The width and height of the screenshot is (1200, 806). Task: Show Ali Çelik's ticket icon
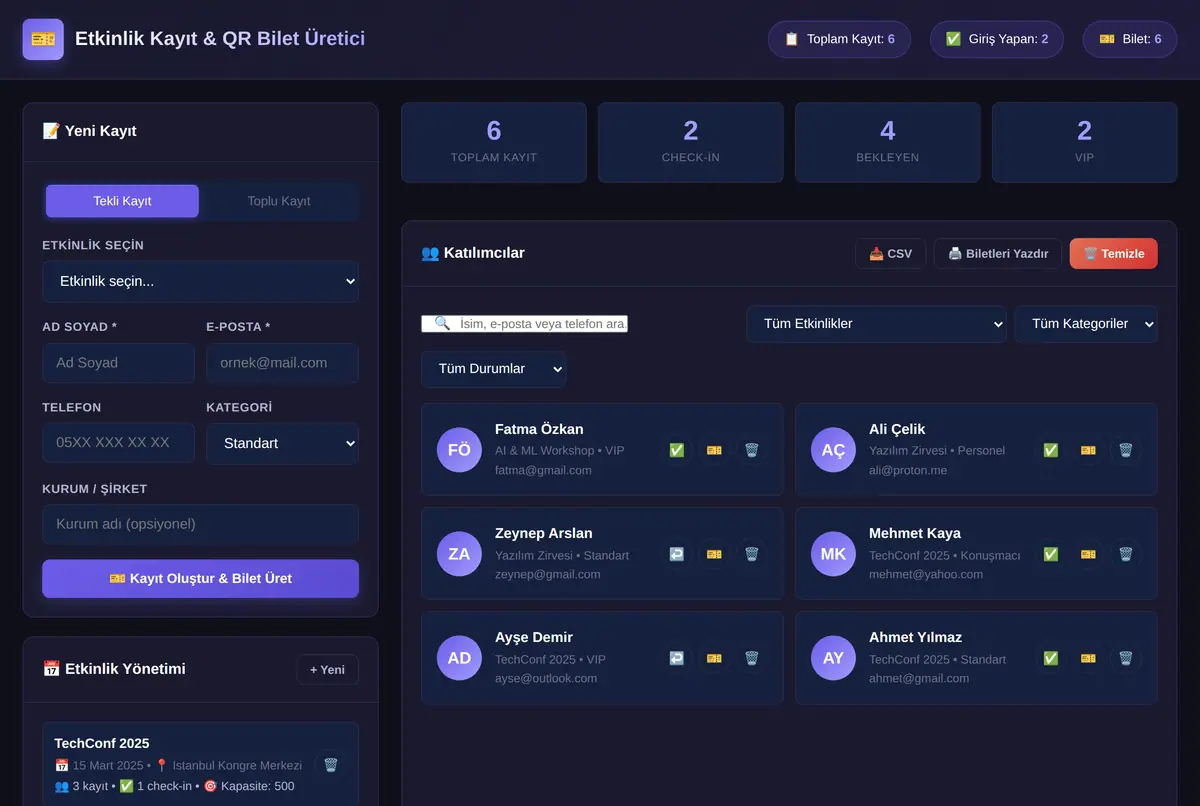coord(1088,450)
